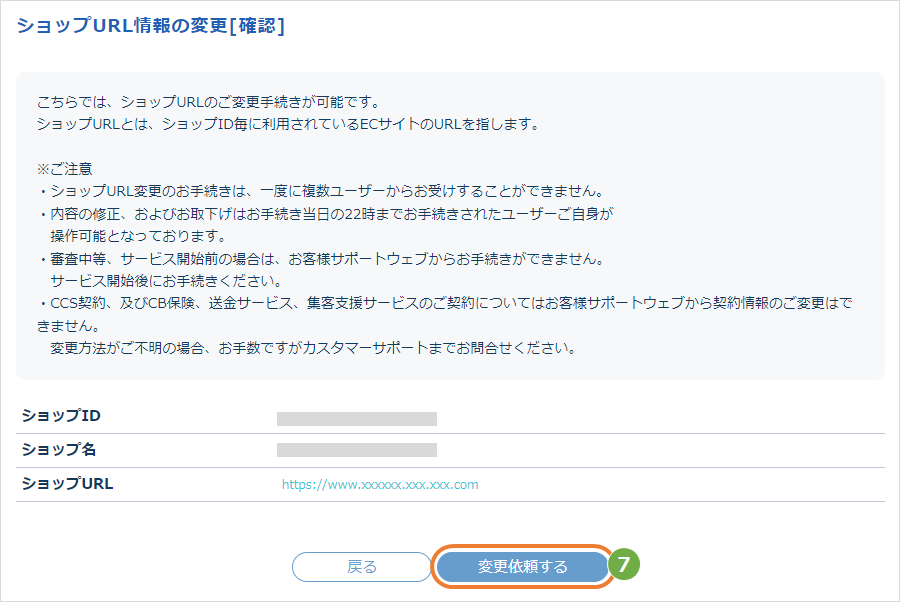
Task: Click the ショップURL row label
Action: tap(67, 484)
